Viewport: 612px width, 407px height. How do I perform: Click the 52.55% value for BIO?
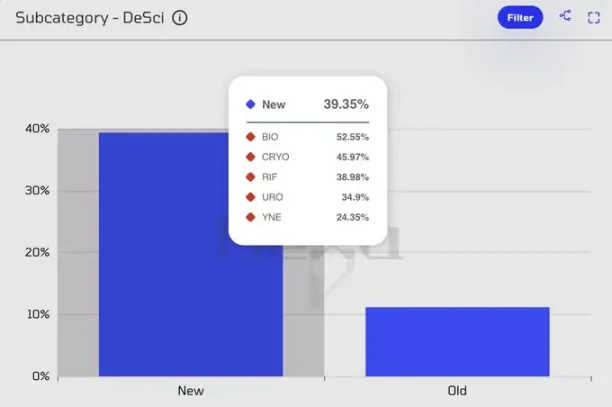[352, 136]
